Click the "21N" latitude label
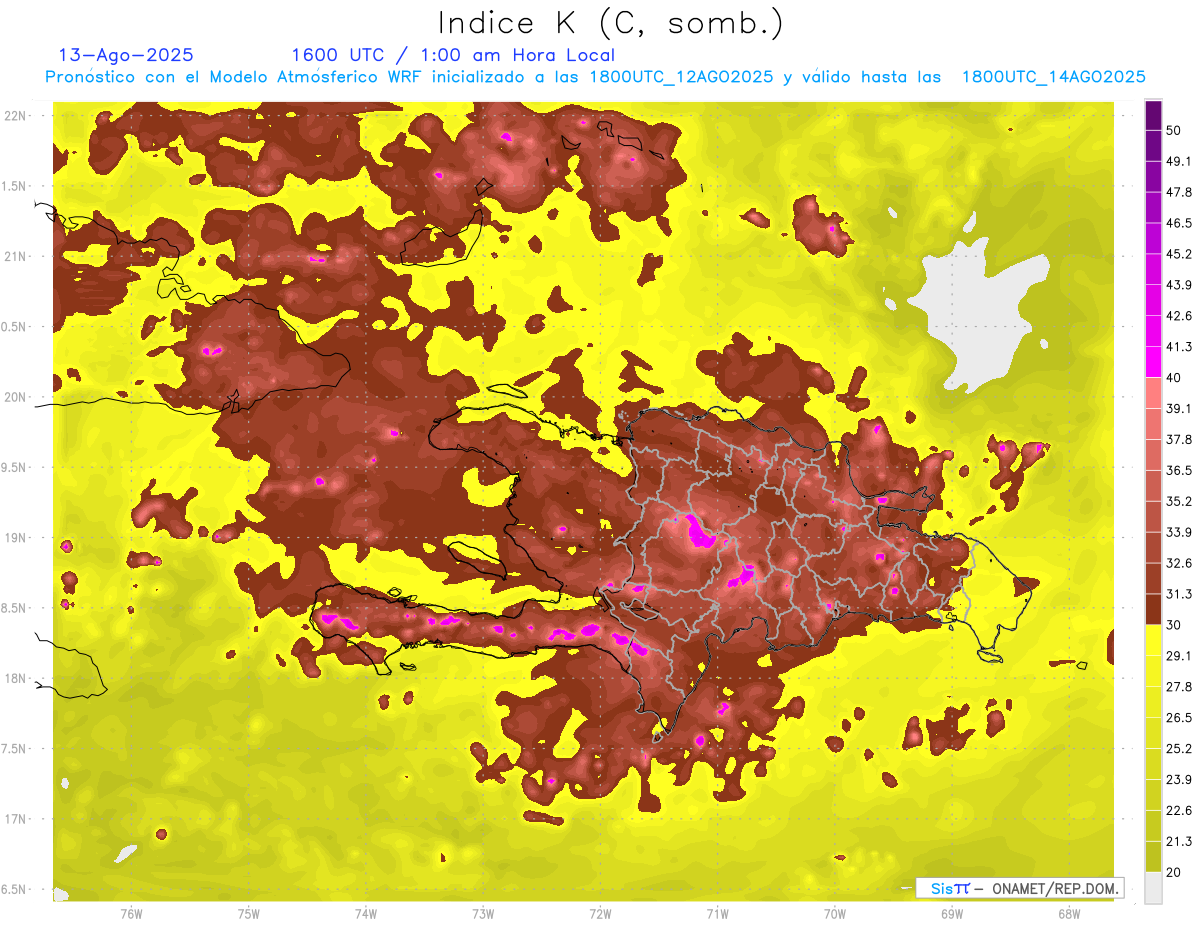Viewport: 1200px width, 927px height. (15, 257)
